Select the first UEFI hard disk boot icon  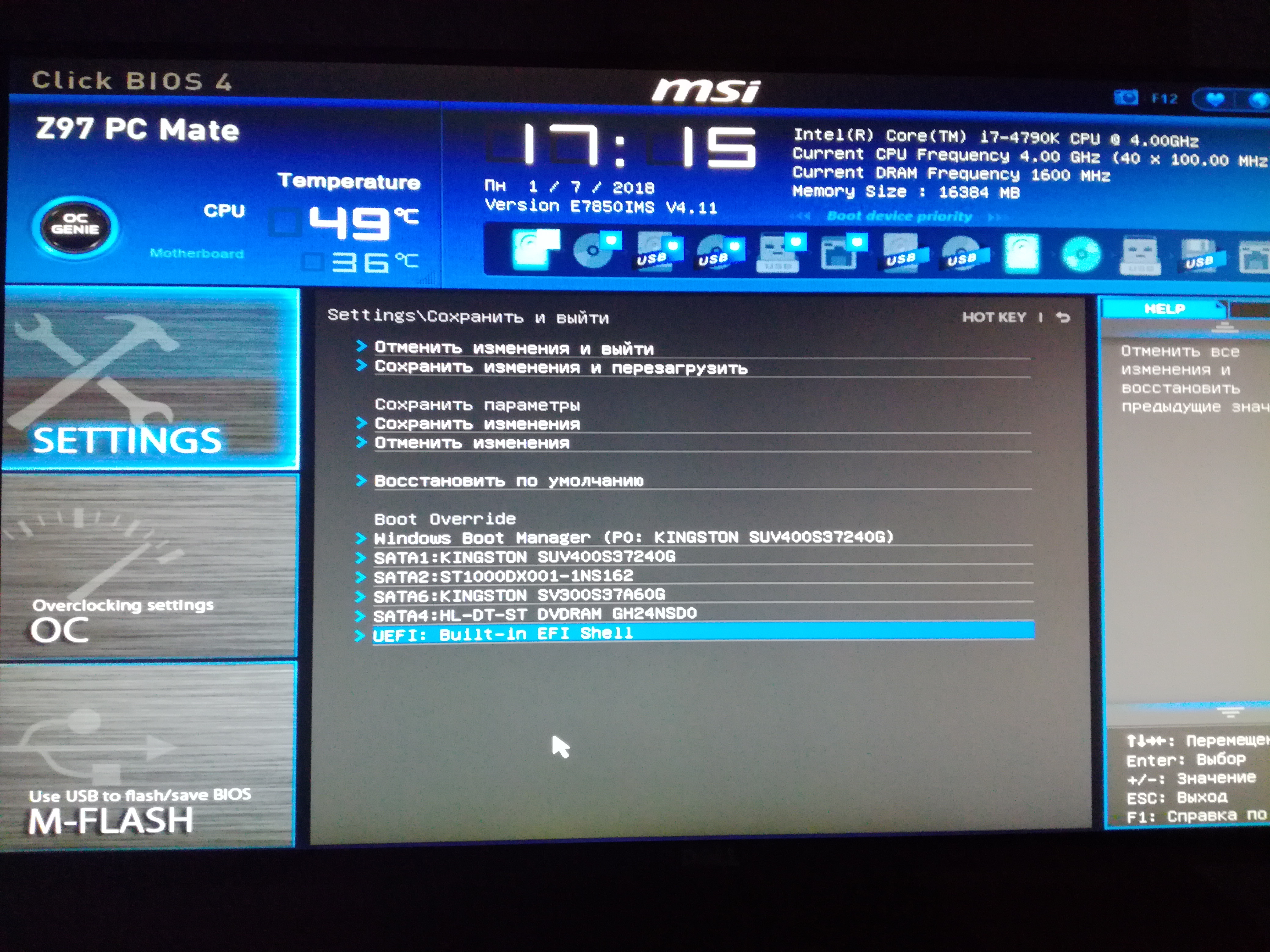point(535,250)
